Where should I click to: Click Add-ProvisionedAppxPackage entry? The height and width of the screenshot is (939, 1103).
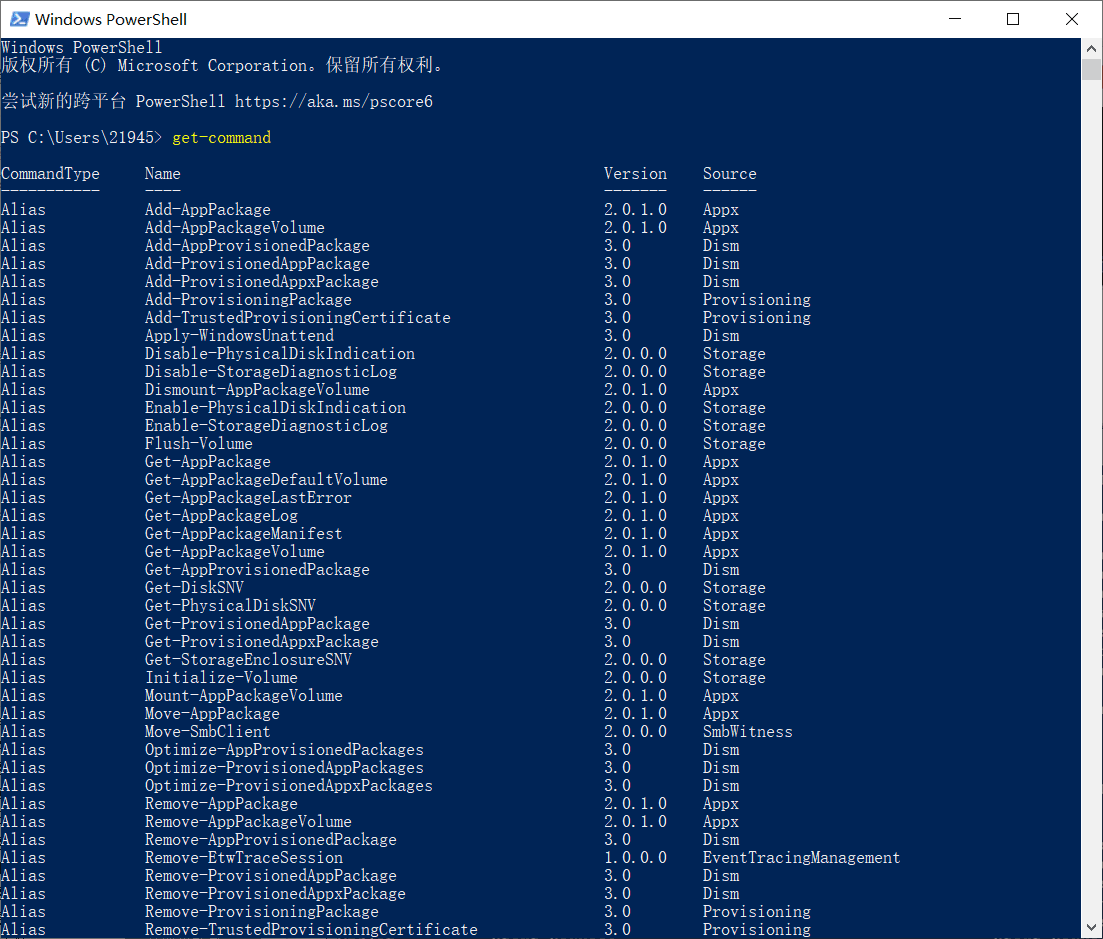click(262, 282)
